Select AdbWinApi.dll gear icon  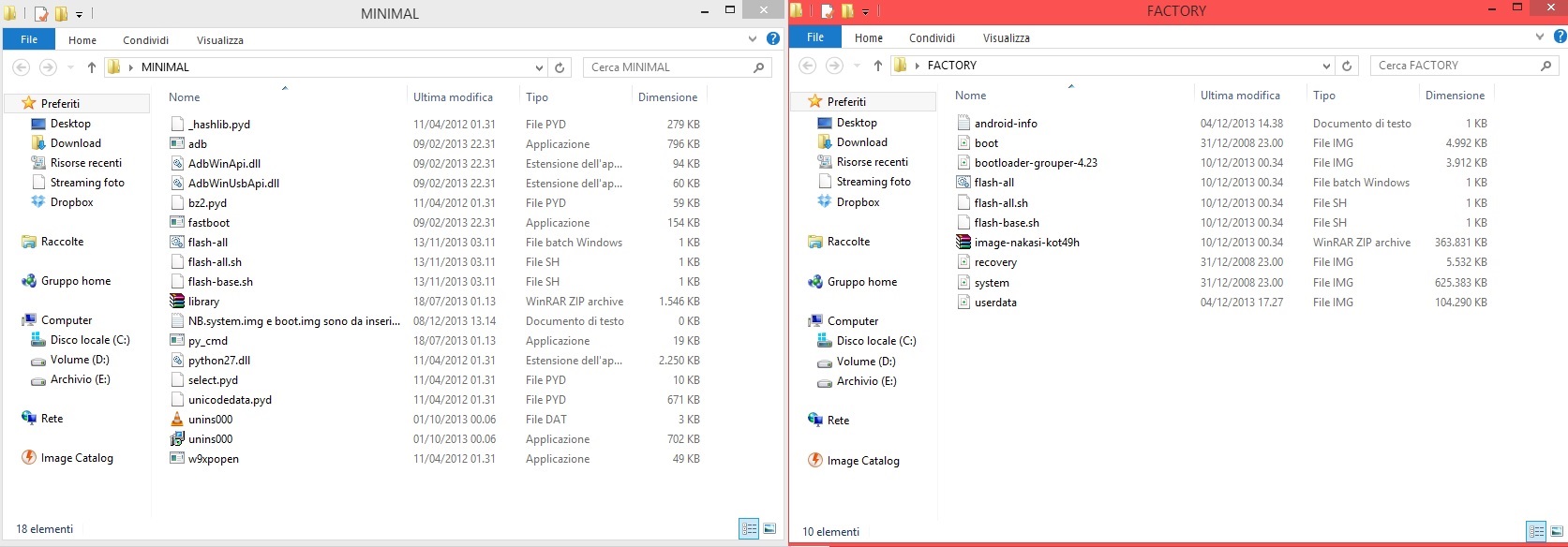[177, 163]
